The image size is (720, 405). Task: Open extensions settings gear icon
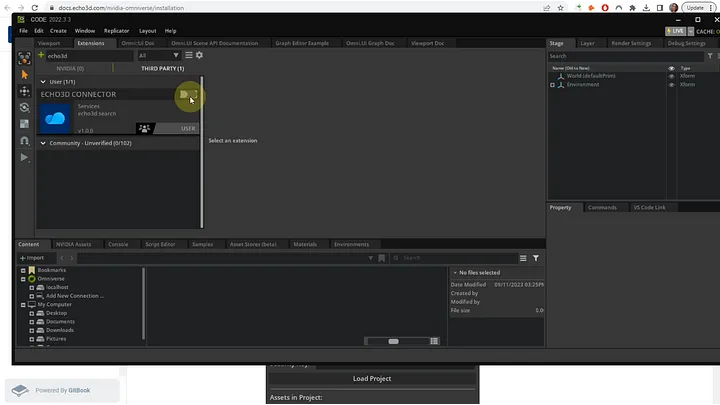click(199, 56)
